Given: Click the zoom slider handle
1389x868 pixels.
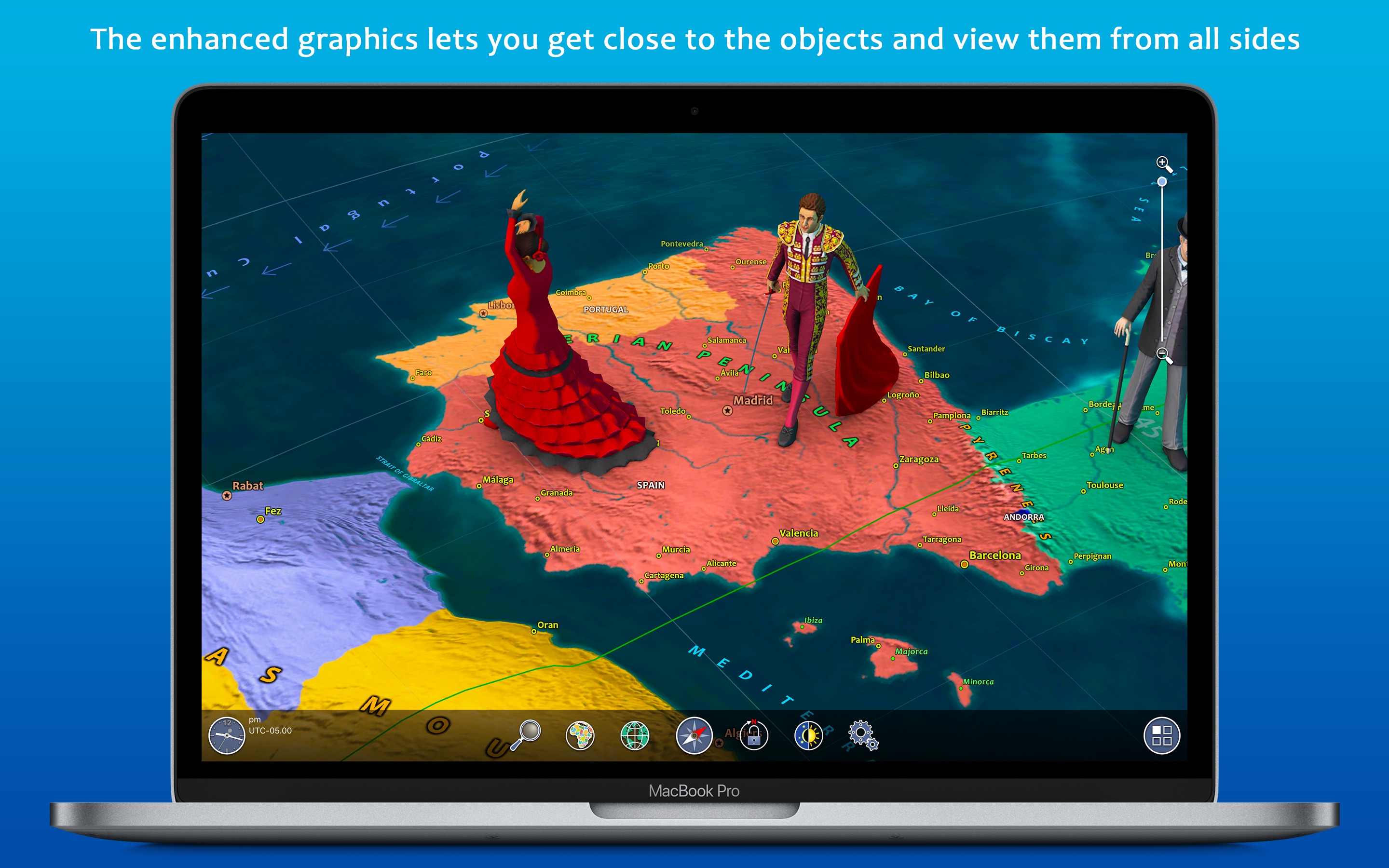Looking at the screenshot, I should pyautogui.click(x=1162, y=182).
